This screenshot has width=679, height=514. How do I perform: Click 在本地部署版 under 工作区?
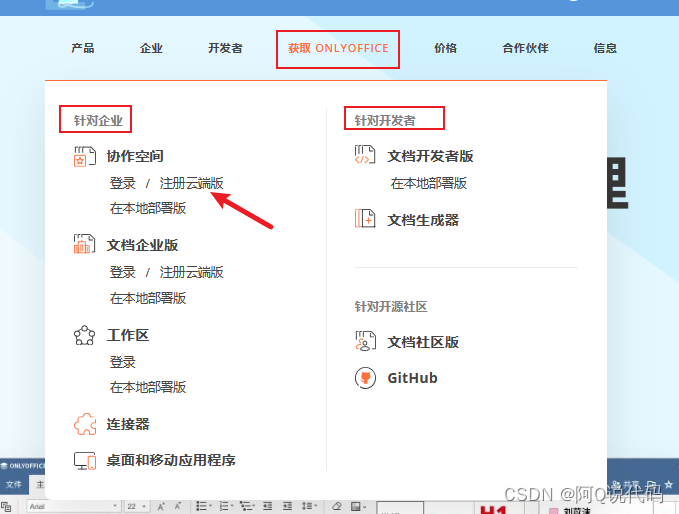click(x=148, y=387)
